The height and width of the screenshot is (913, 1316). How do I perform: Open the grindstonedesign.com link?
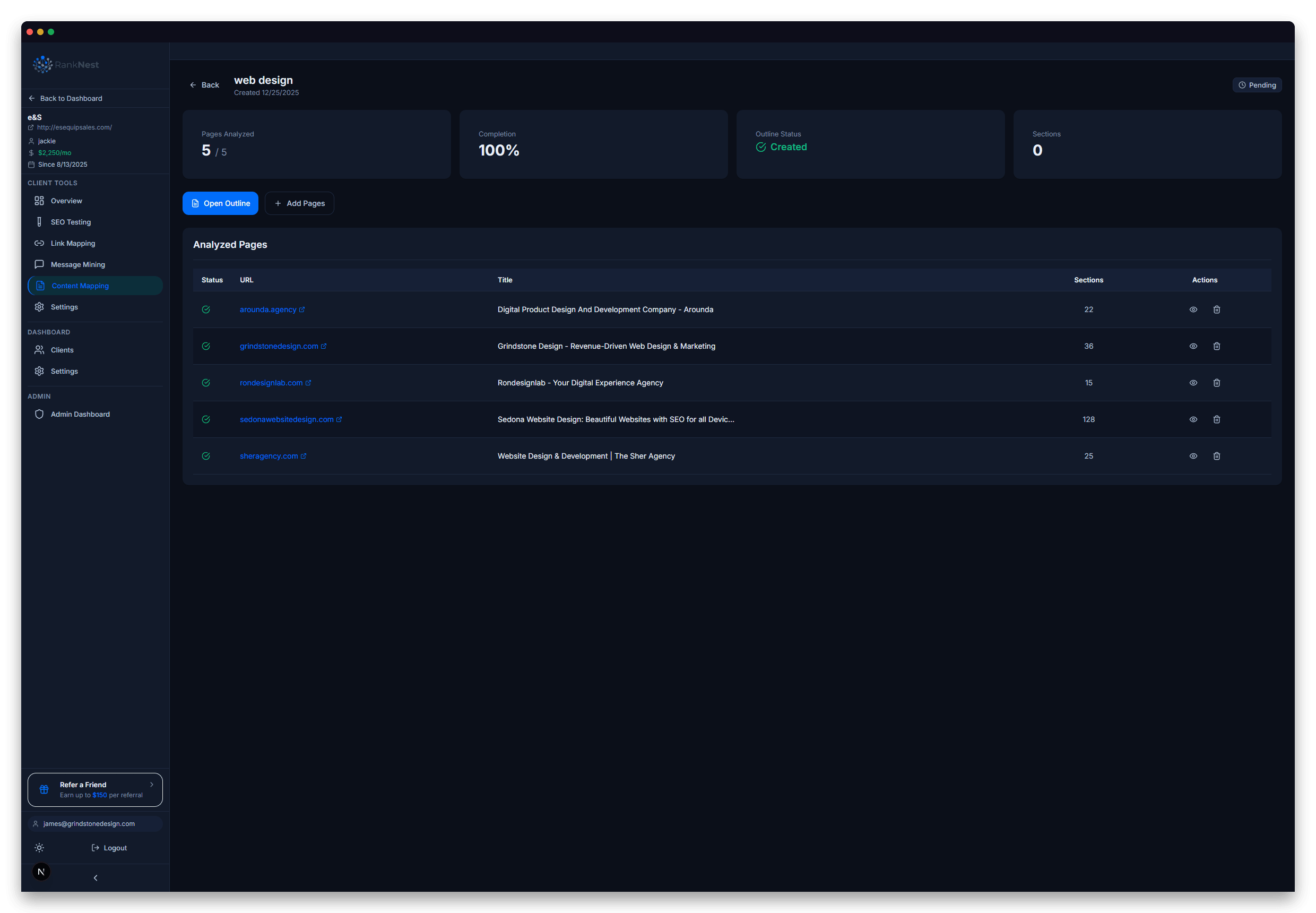point(279,346)
